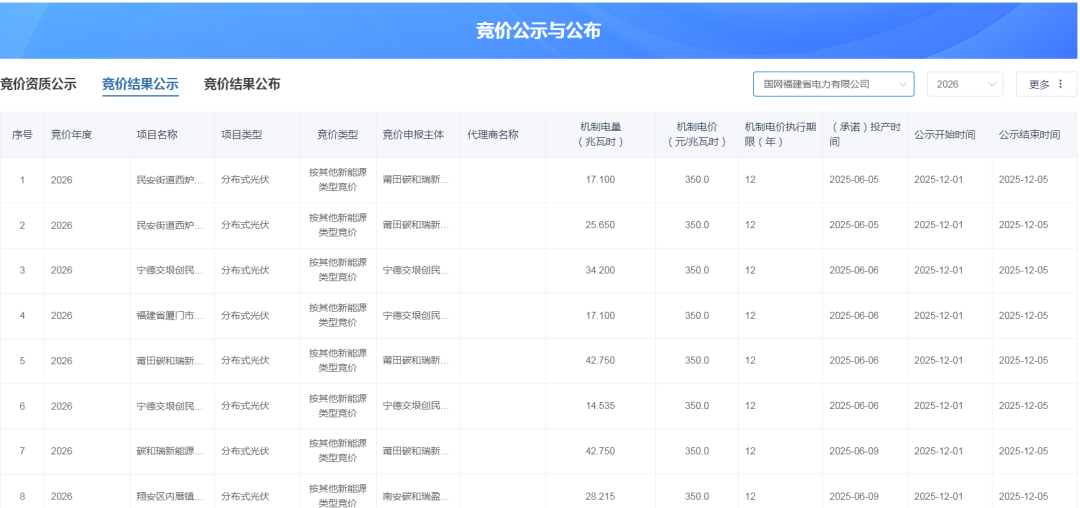Open the 国网福建省电力有限公司 company dropdown
The width and height of the screenshot is (1080, 508).
[832, 84]
